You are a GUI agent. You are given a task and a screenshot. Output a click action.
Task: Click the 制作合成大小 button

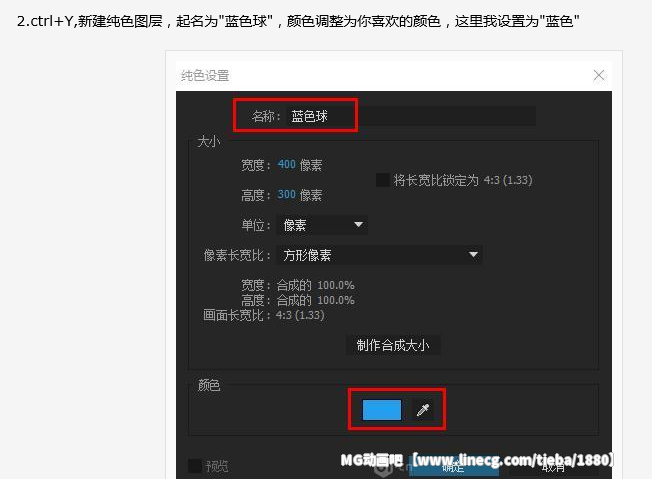click(x=393, y=345)
